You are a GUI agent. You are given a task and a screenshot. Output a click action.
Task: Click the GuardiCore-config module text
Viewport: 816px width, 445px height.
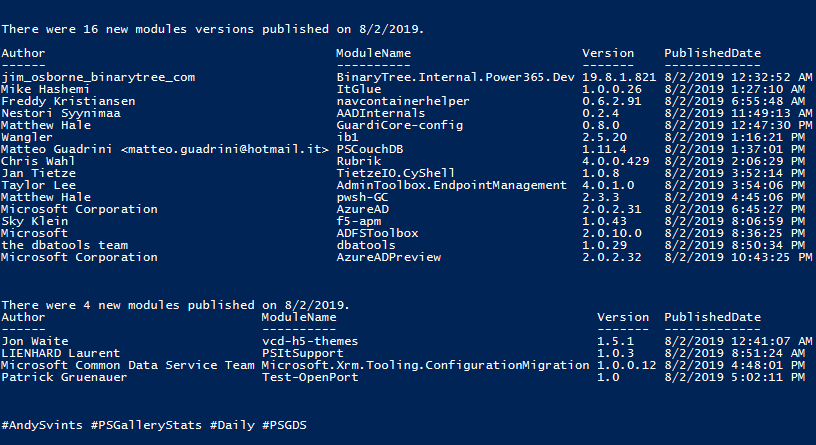point(400,125)
